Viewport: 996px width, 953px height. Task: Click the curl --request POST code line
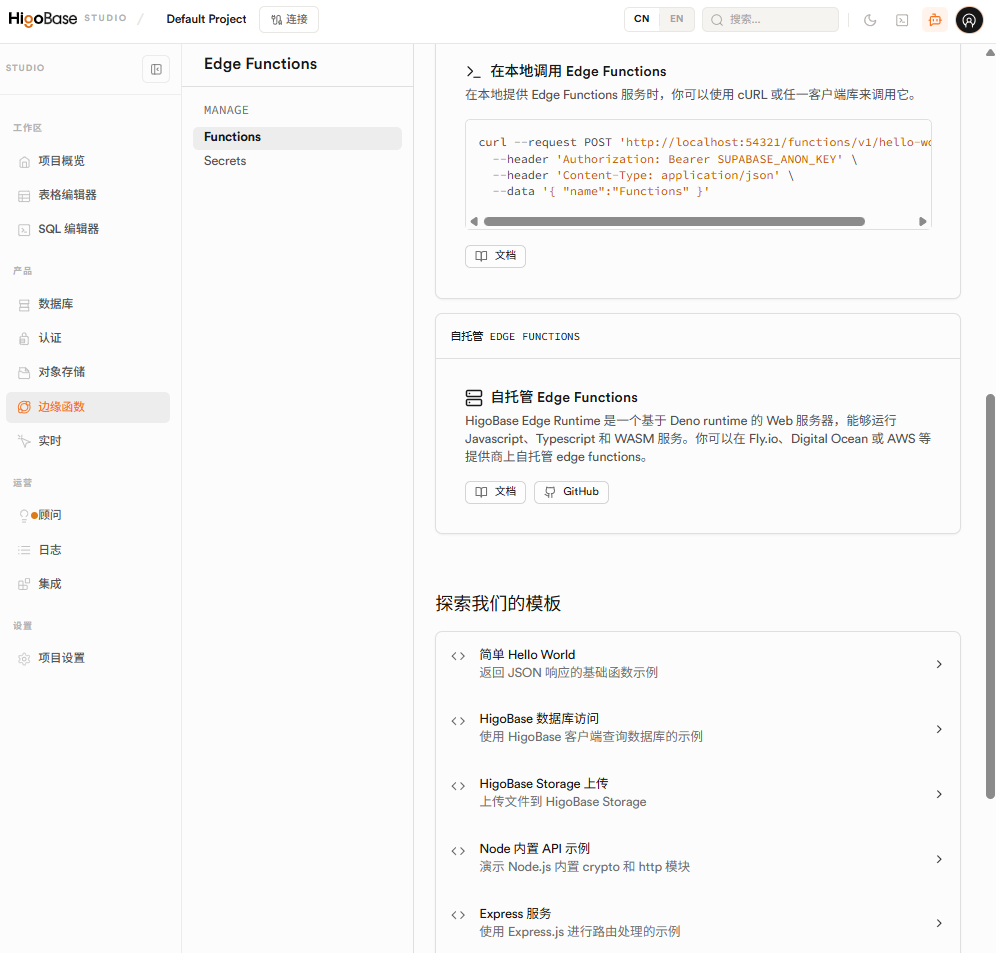tap(704, 142)
